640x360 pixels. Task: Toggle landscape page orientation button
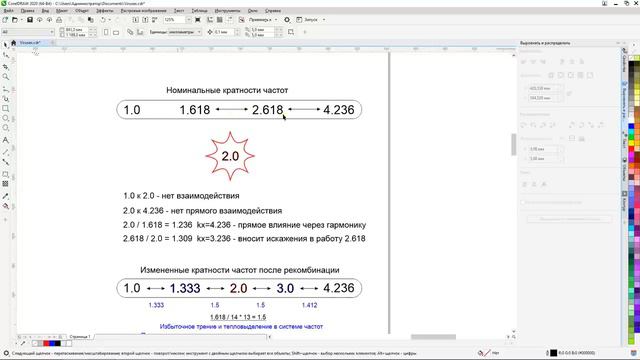pos(116,32)
